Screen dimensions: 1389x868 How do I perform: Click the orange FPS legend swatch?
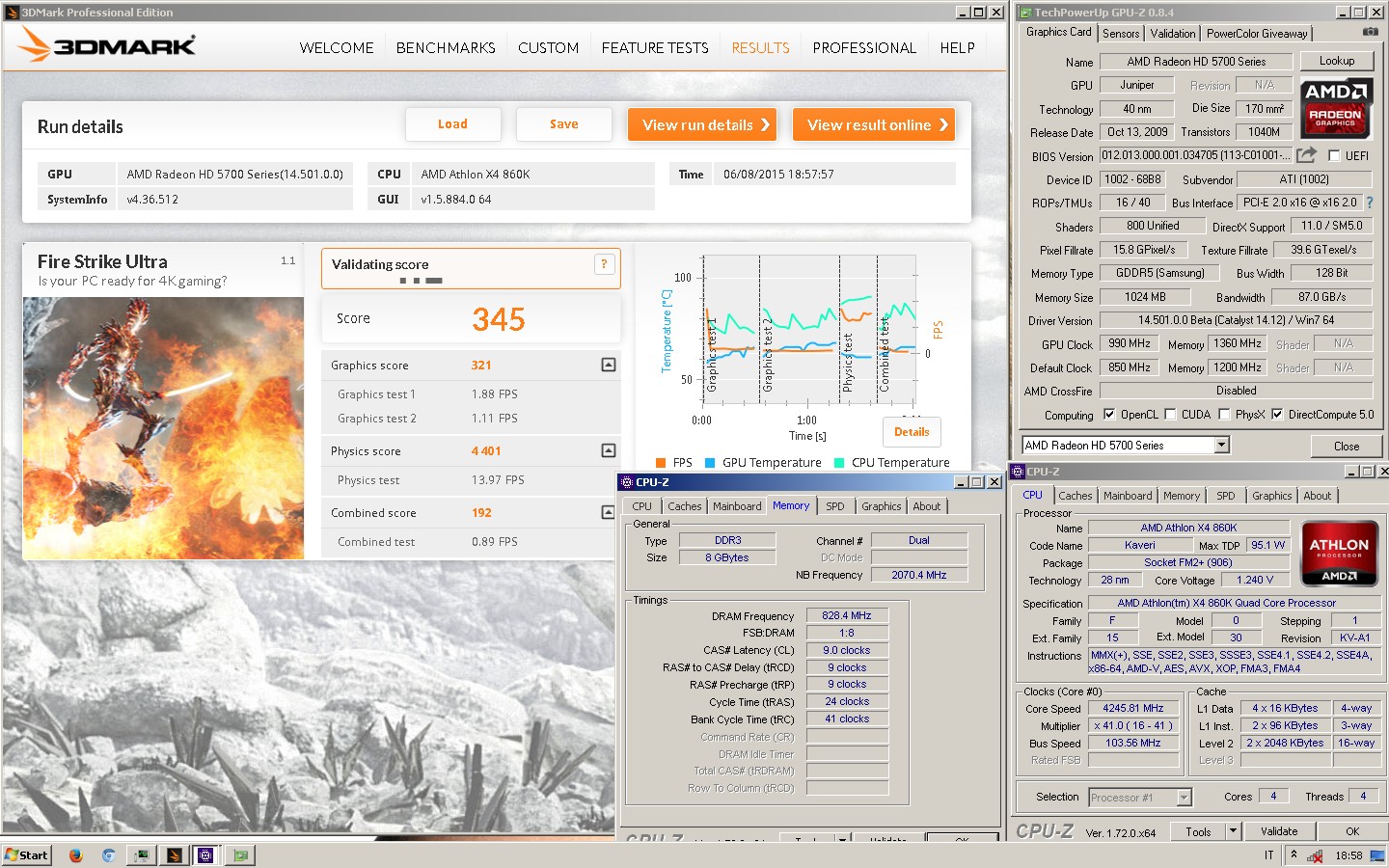(x=661, y=463)
